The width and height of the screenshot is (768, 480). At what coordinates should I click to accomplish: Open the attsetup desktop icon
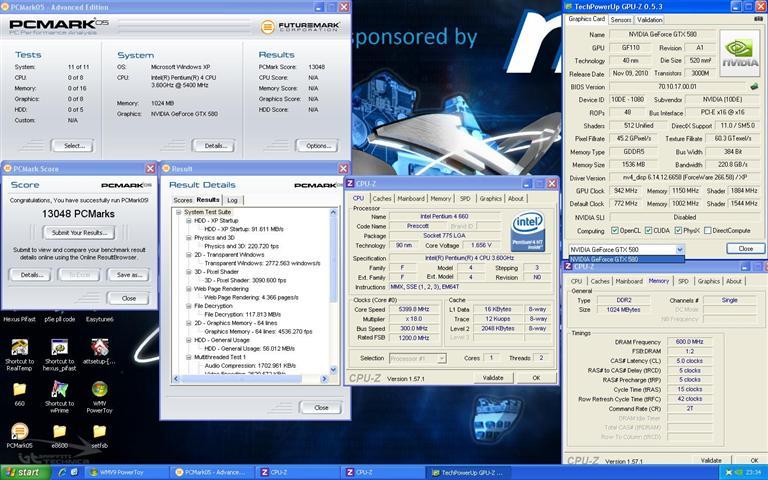[99, 347]
